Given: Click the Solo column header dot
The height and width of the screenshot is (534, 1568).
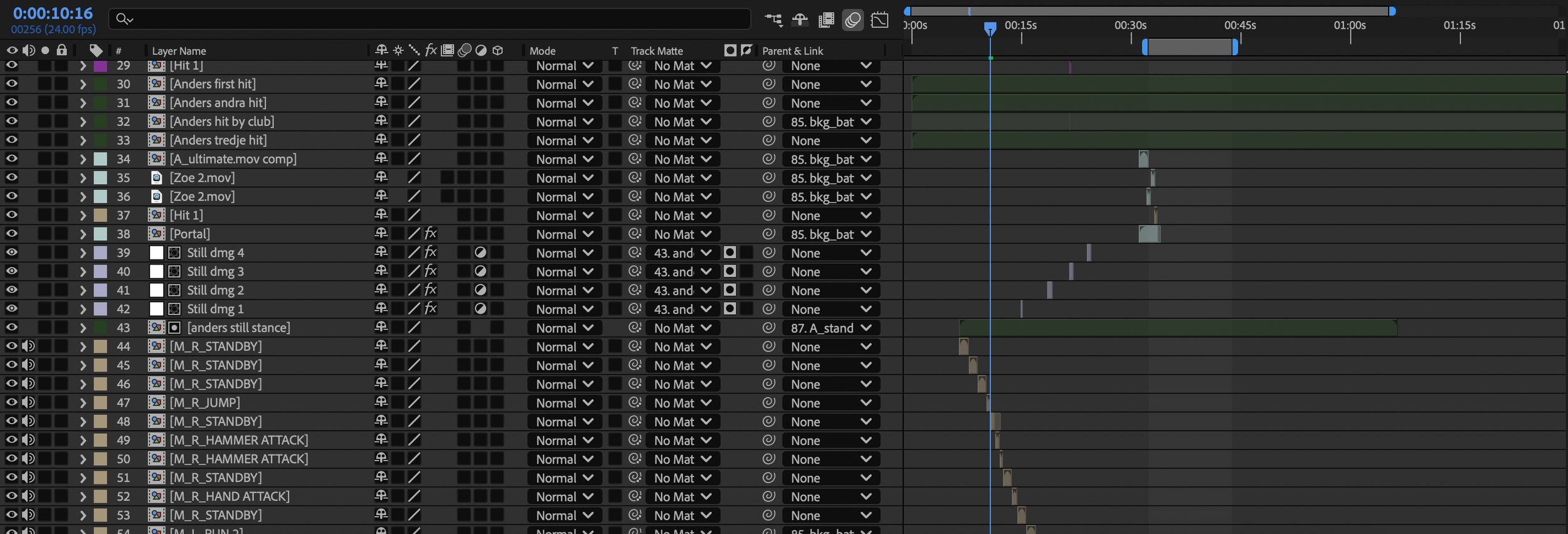Looking at the screenshot, I should tap(45, 51).
